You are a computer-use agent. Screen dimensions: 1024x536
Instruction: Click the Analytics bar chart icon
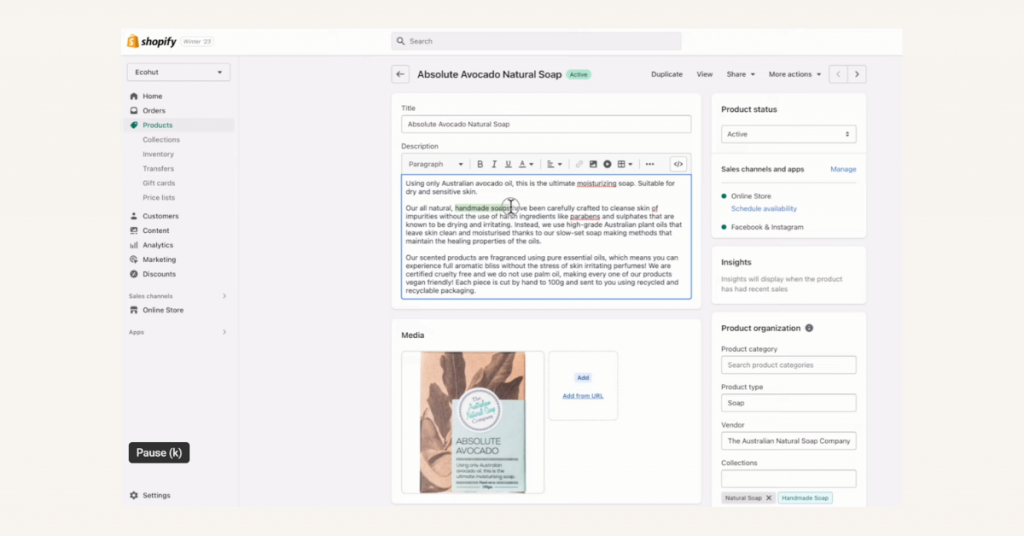134,245
